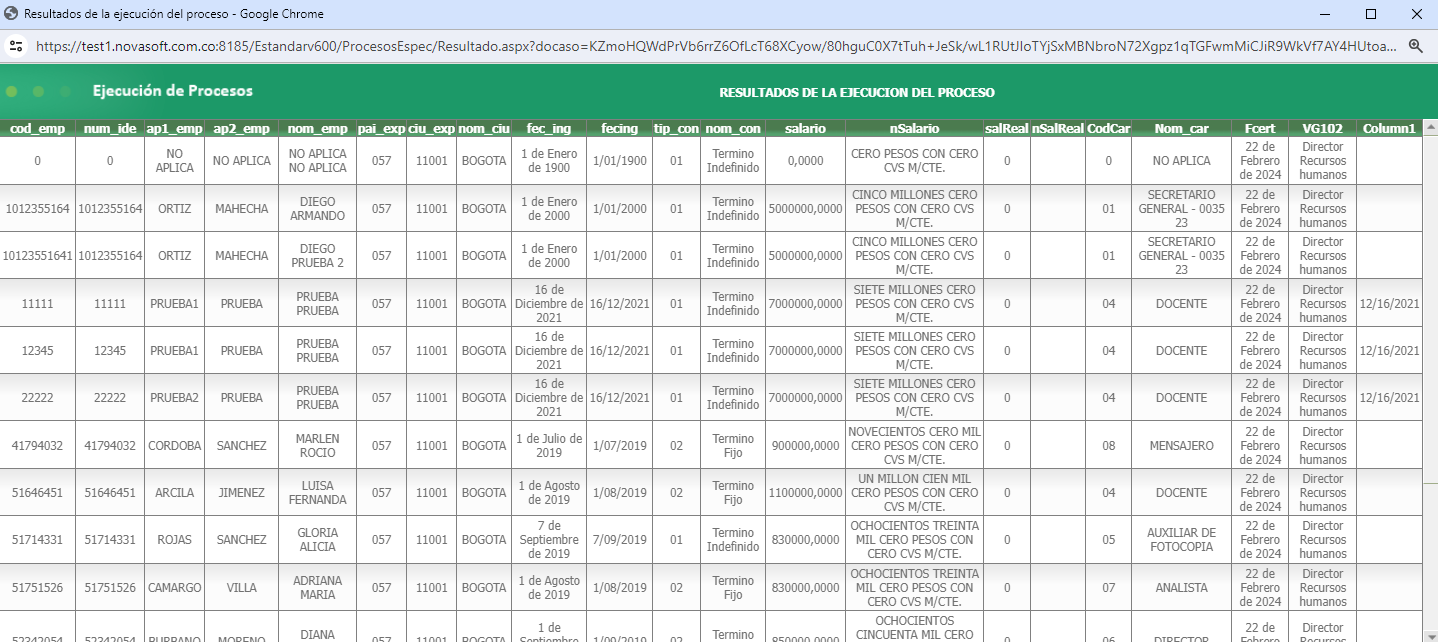Click the Chrome globe icon in title bar

point(12,14)
